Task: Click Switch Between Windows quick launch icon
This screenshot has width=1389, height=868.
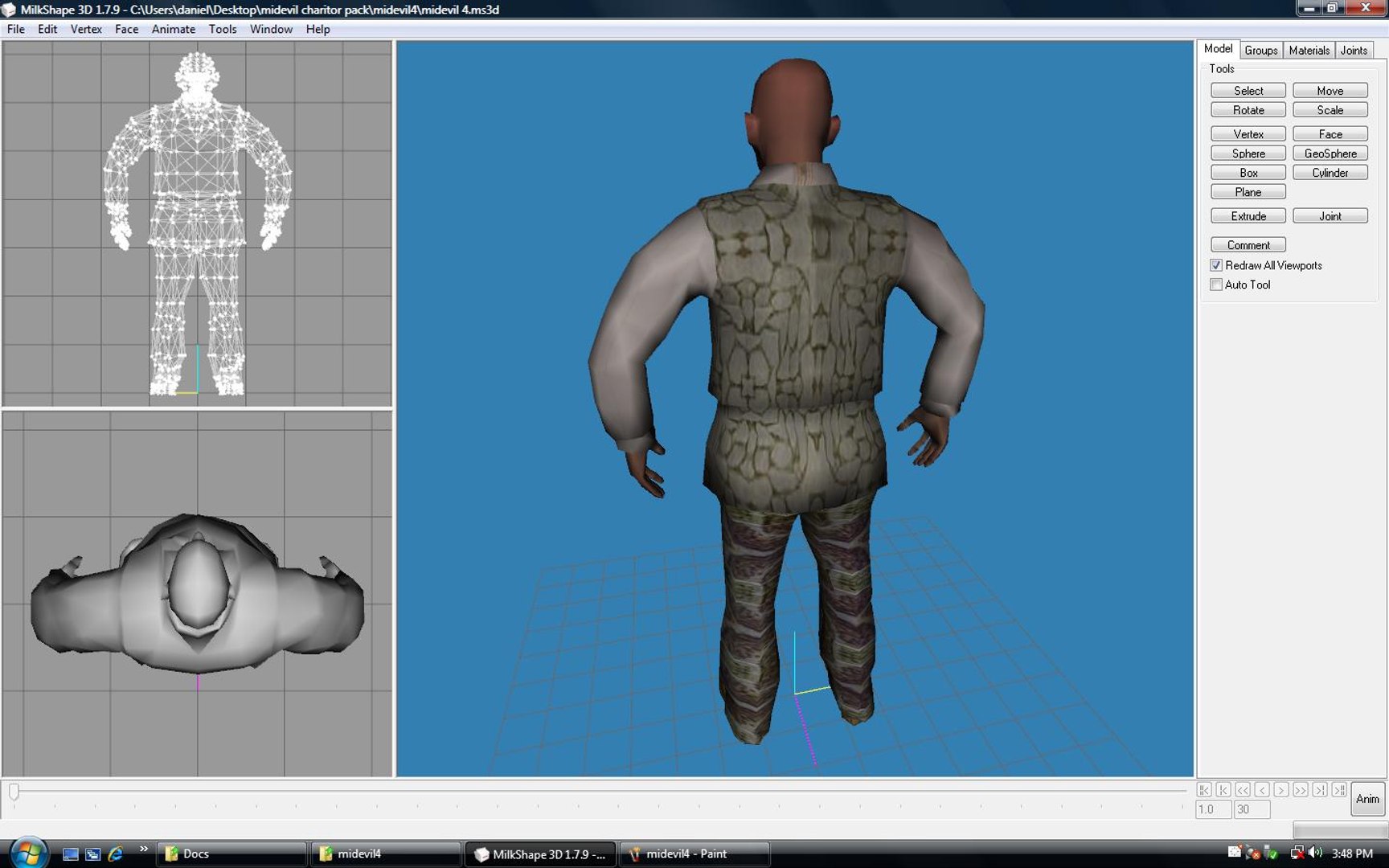Action: click(x=93, y=854)
